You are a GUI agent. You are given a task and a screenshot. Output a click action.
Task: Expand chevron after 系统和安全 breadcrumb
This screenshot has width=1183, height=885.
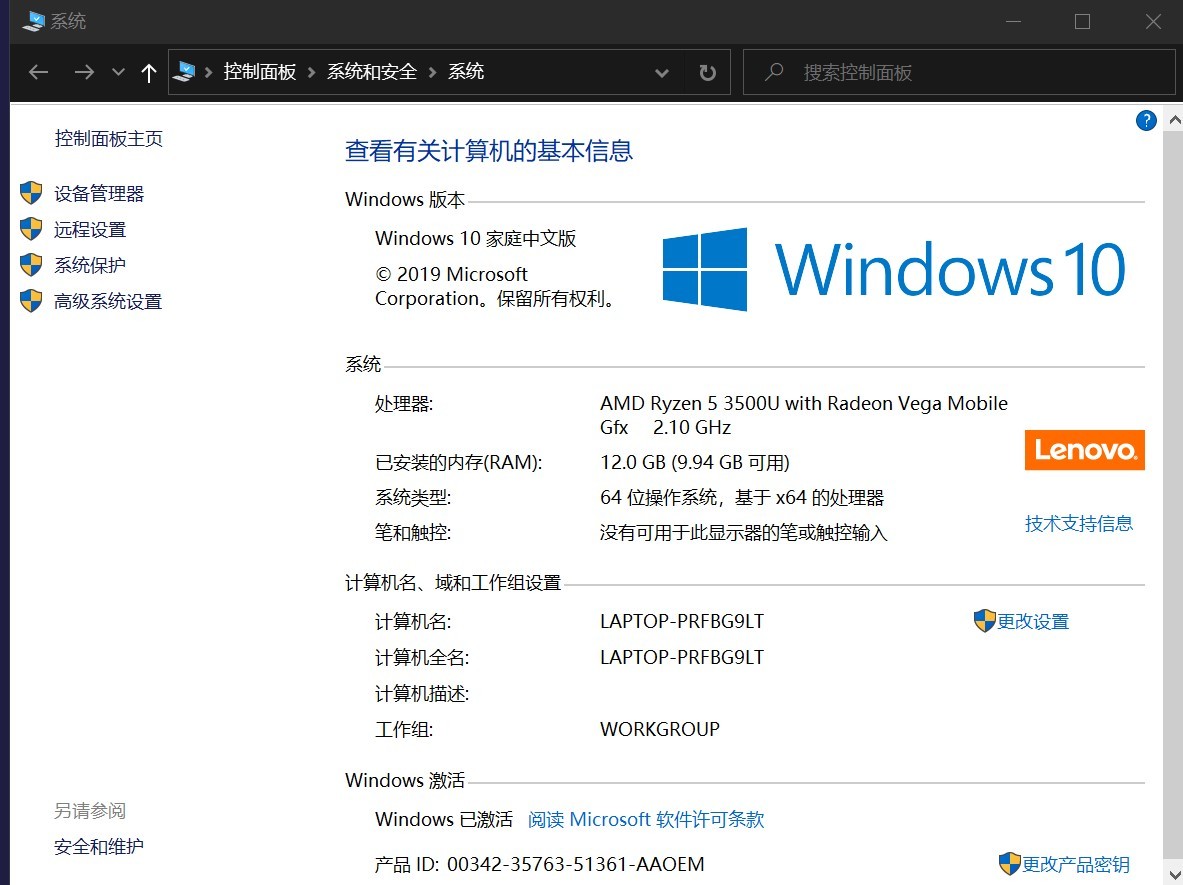point(432,72)
